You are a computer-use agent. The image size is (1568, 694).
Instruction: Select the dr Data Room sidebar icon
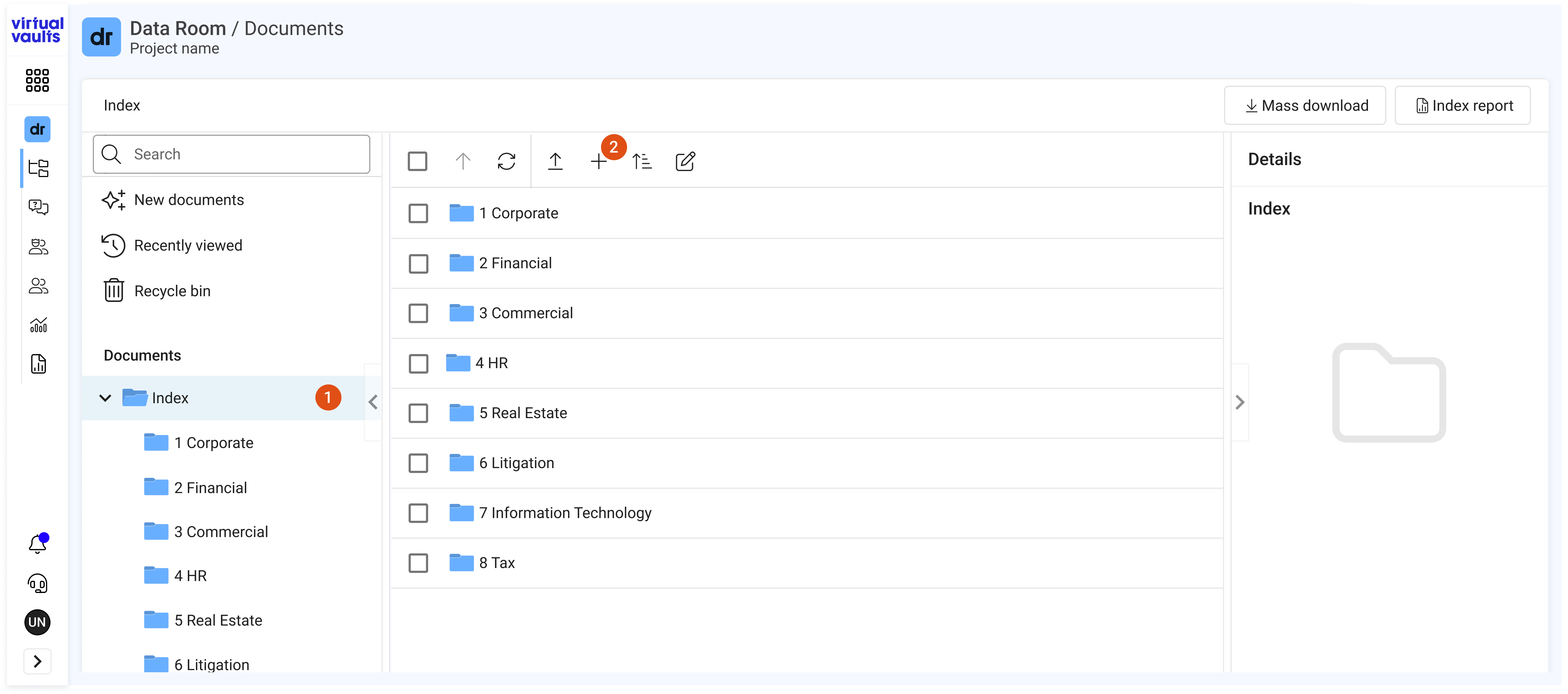pyautogui.click(x=37, y=129)
